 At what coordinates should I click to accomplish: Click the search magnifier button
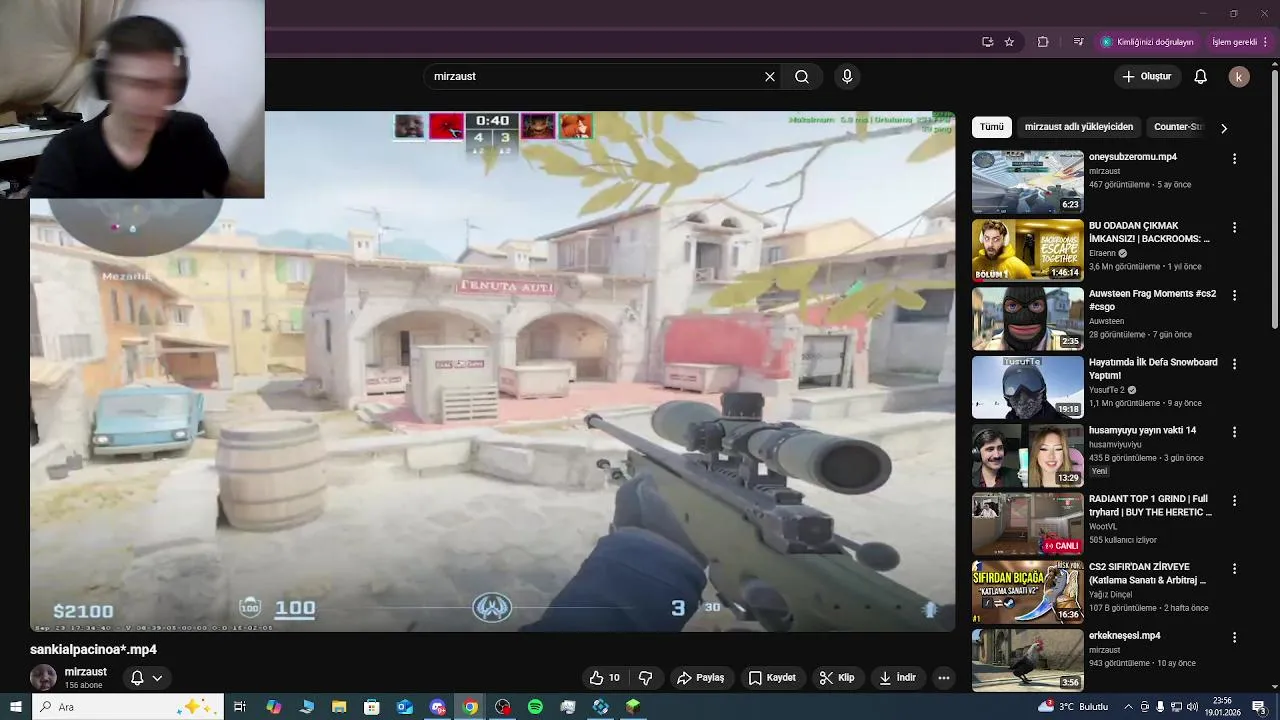click(x=802, y=77)
